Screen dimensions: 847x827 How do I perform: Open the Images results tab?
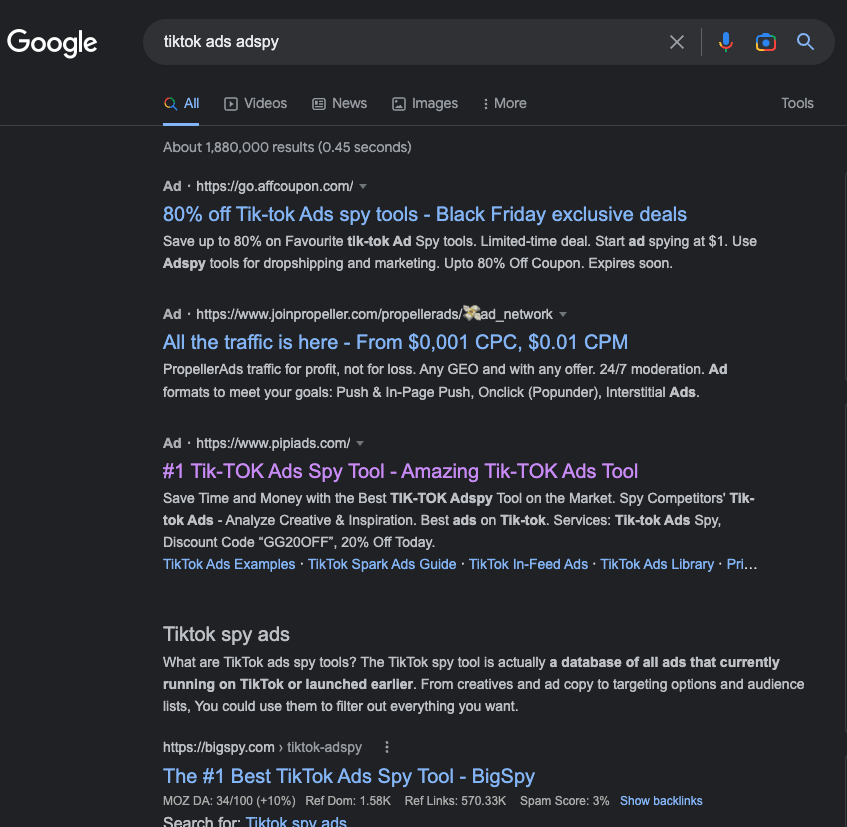click(x=425, y=103)
